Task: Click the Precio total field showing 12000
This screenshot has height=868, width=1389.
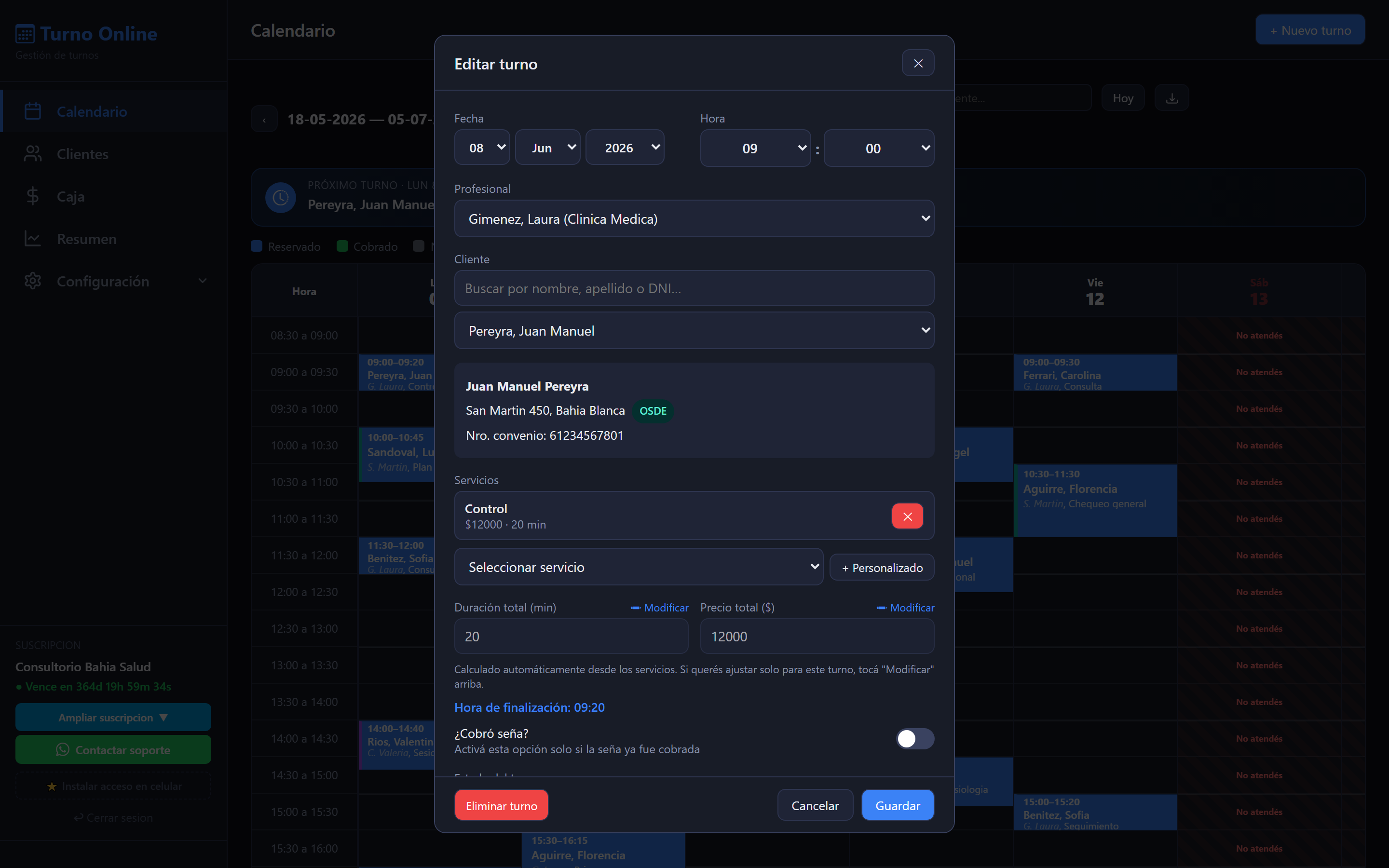Action: point(817,636)
